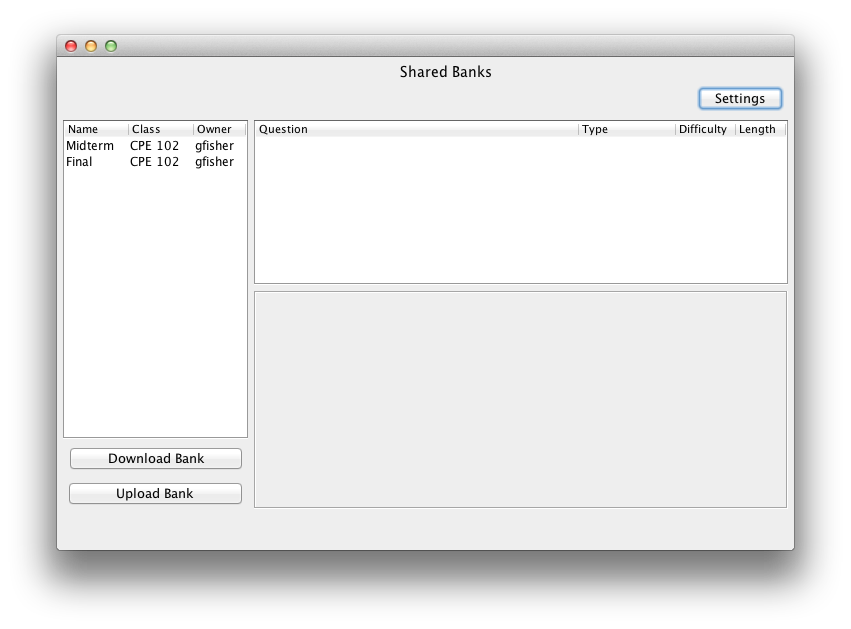851x629 pixels.
Task: Click the CPE 102 cell in Midterm row
Action: 155,146
